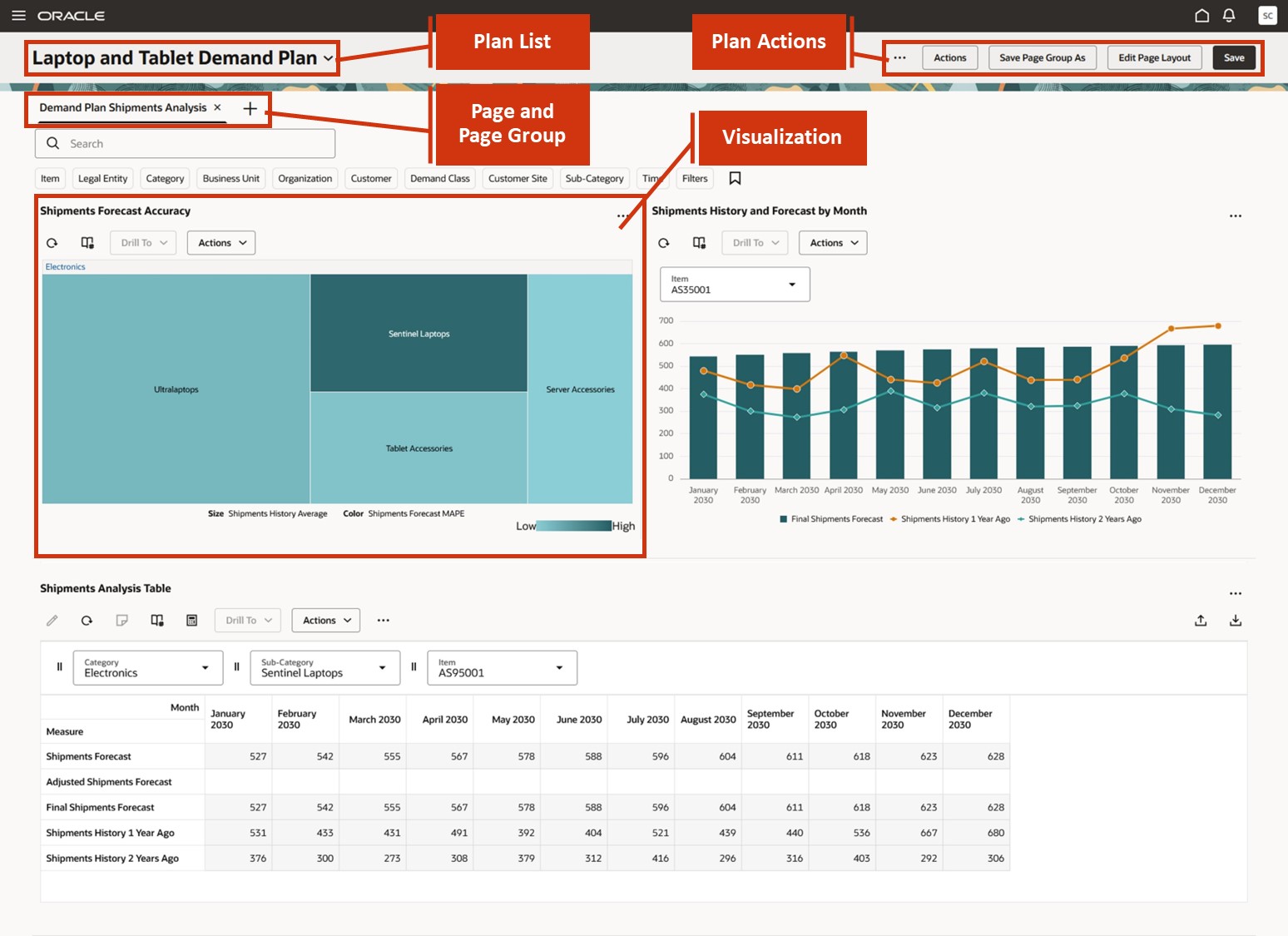1288x936 pixels.
Task: Click the dark Save button
Action: click(x=1235, y=58)
